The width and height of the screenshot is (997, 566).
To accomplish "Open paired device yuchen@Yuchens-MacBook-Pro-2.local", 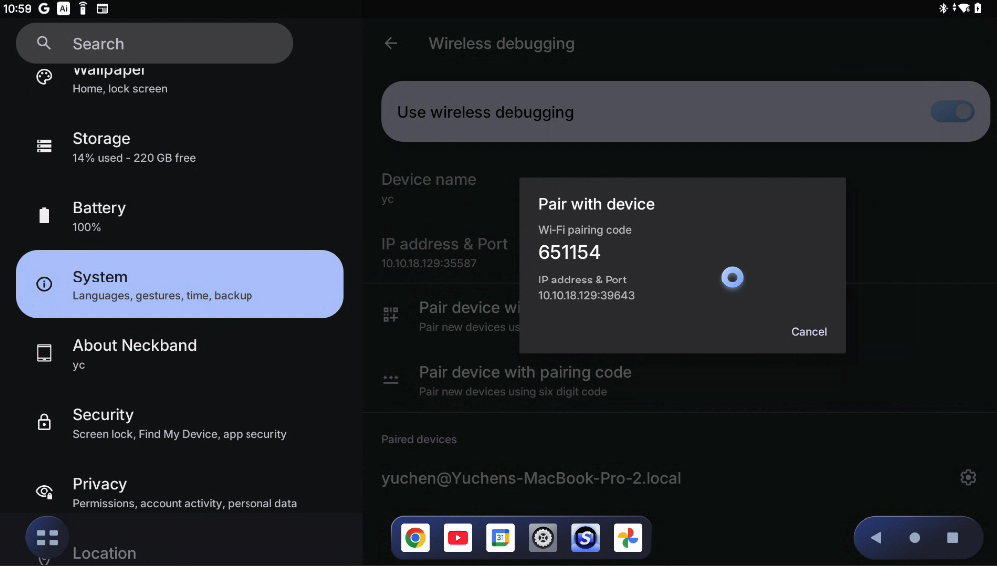I will point(531,478).
